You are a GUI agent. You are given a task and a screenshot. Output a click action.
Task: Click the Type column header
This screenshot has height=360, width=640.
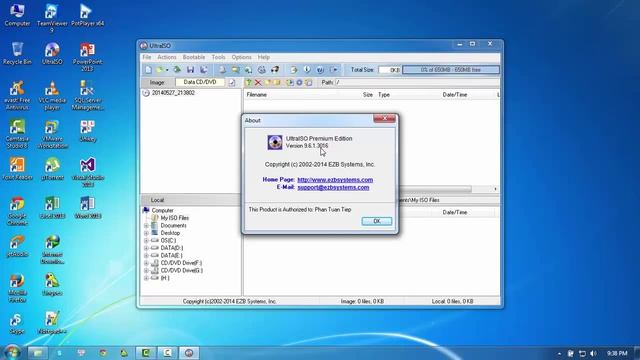(384, 95)
